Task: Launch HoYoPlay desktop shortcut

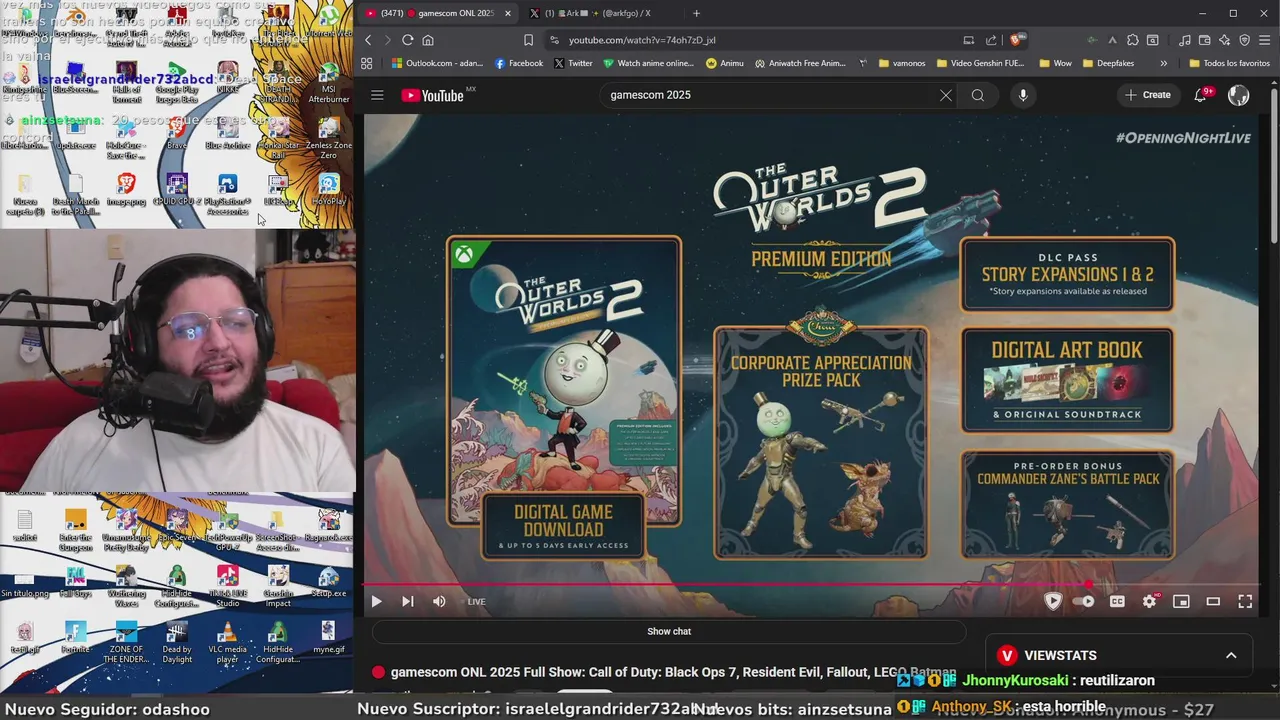Action: click(x=329, y=190)
